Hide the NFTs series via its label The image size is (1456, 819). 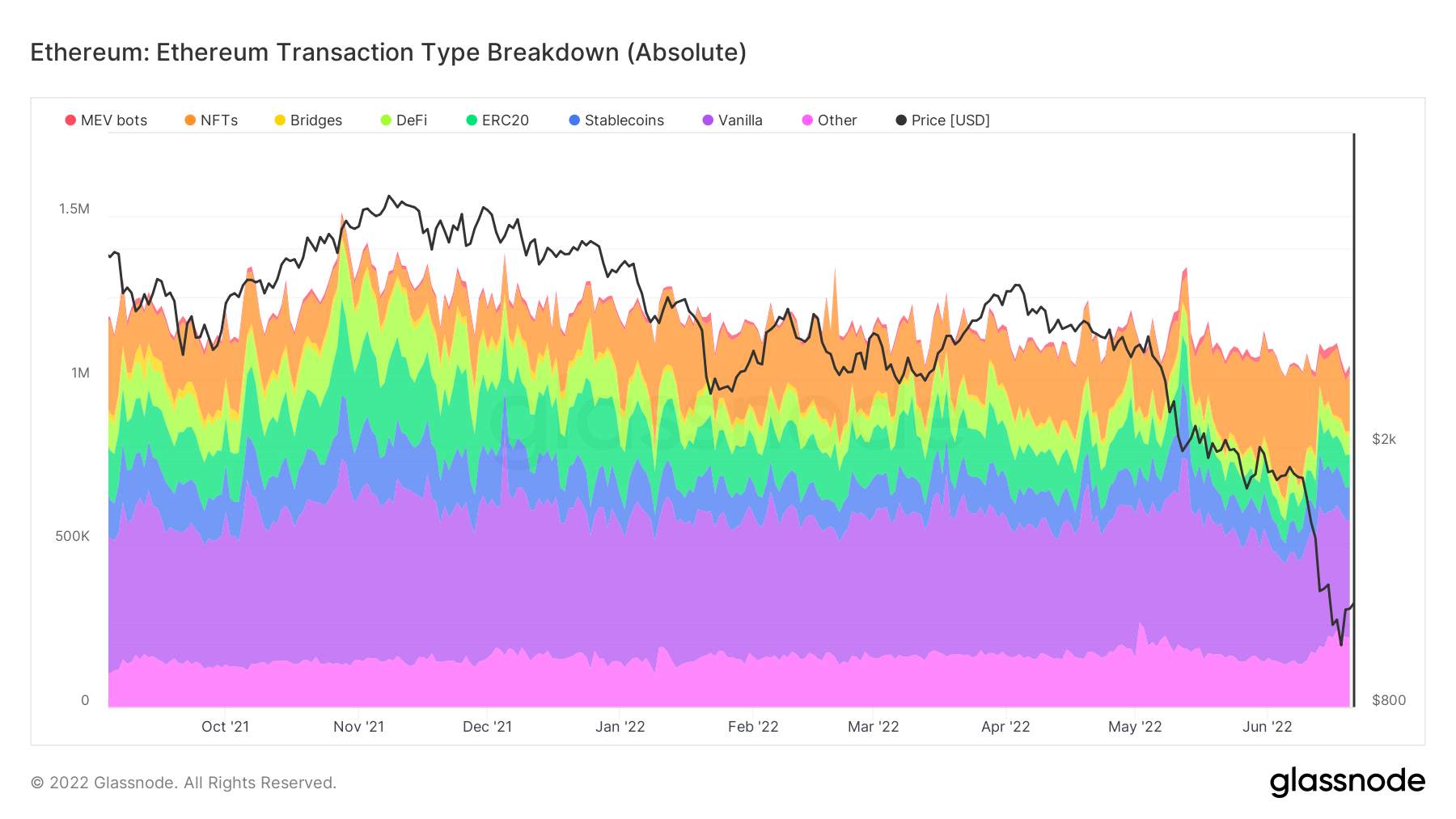pyautogui.click(x=219, y=120)
